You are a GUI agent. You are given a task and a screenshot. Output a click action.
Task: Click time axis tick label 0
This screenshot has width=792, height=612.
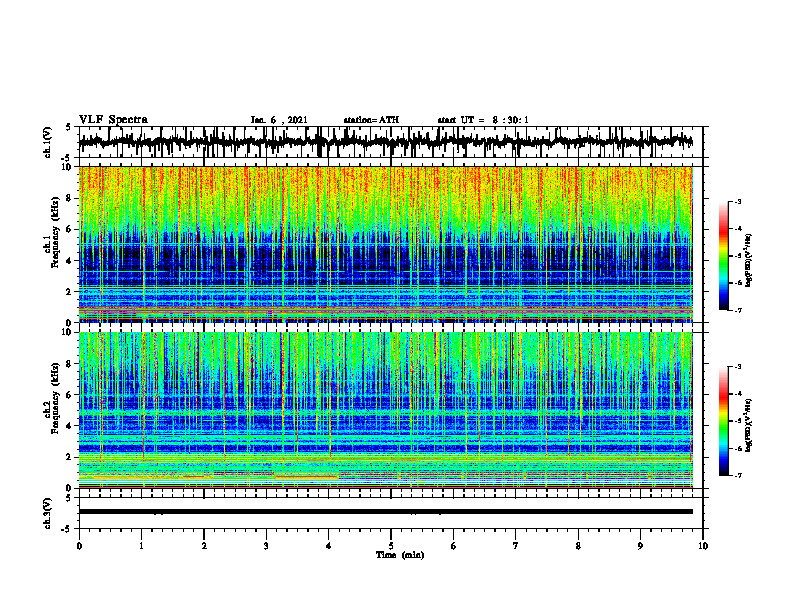(79, 546)
